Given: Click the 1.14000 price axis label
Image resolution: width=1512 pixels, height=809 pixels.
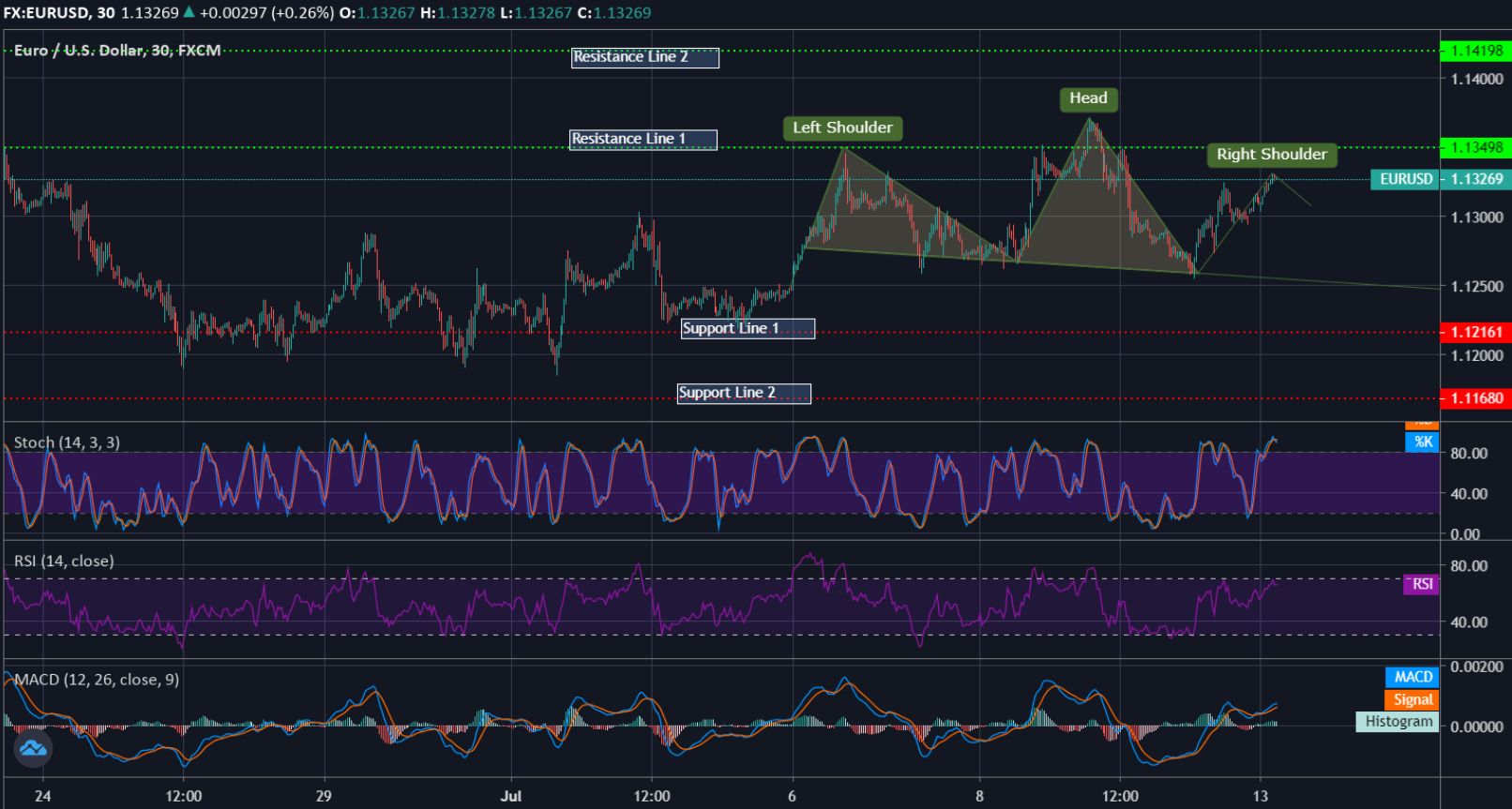Looking at the screenshot, I should click(1477, 80).
